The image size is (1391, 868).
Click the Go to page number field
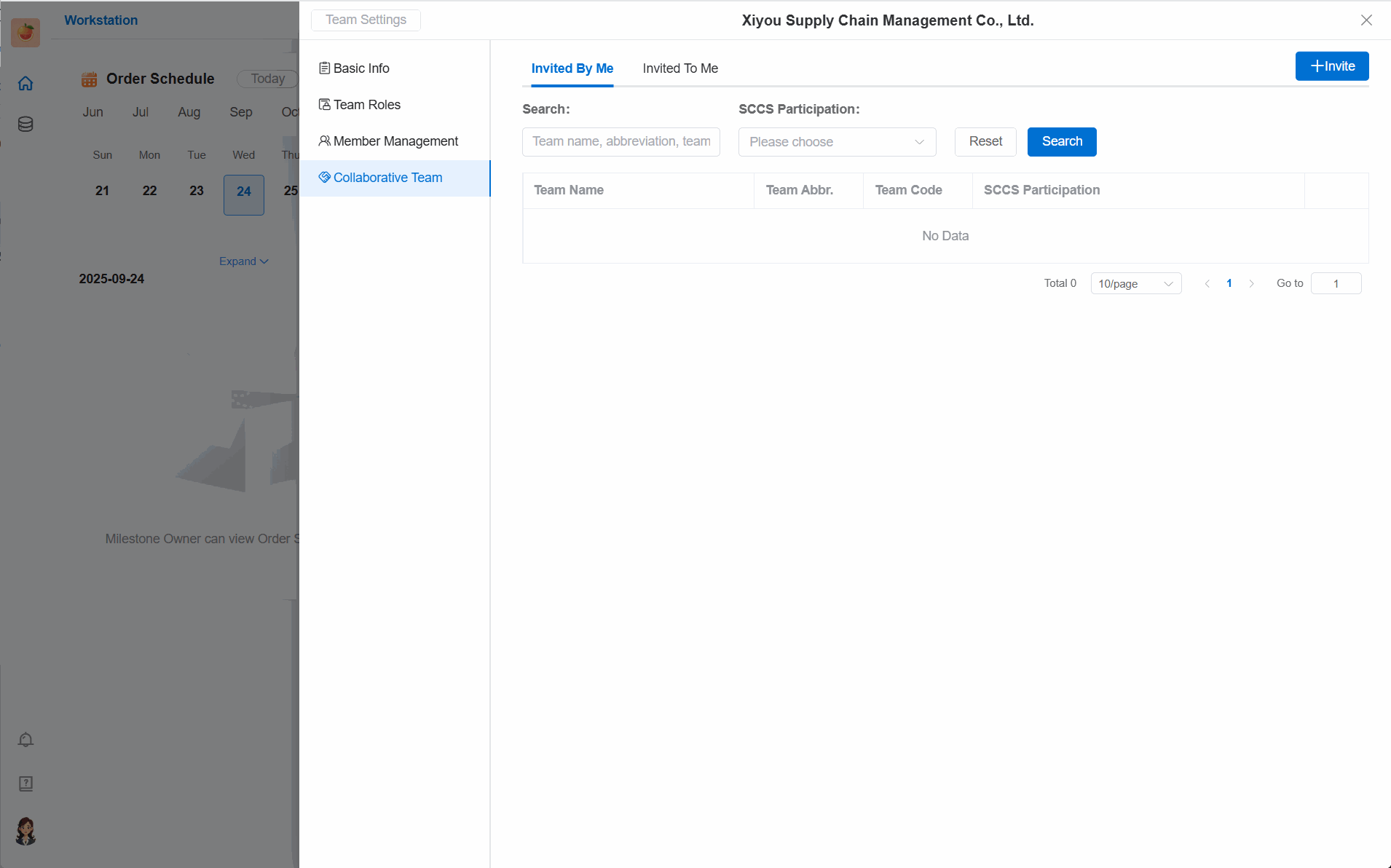tap(1336, 284)
